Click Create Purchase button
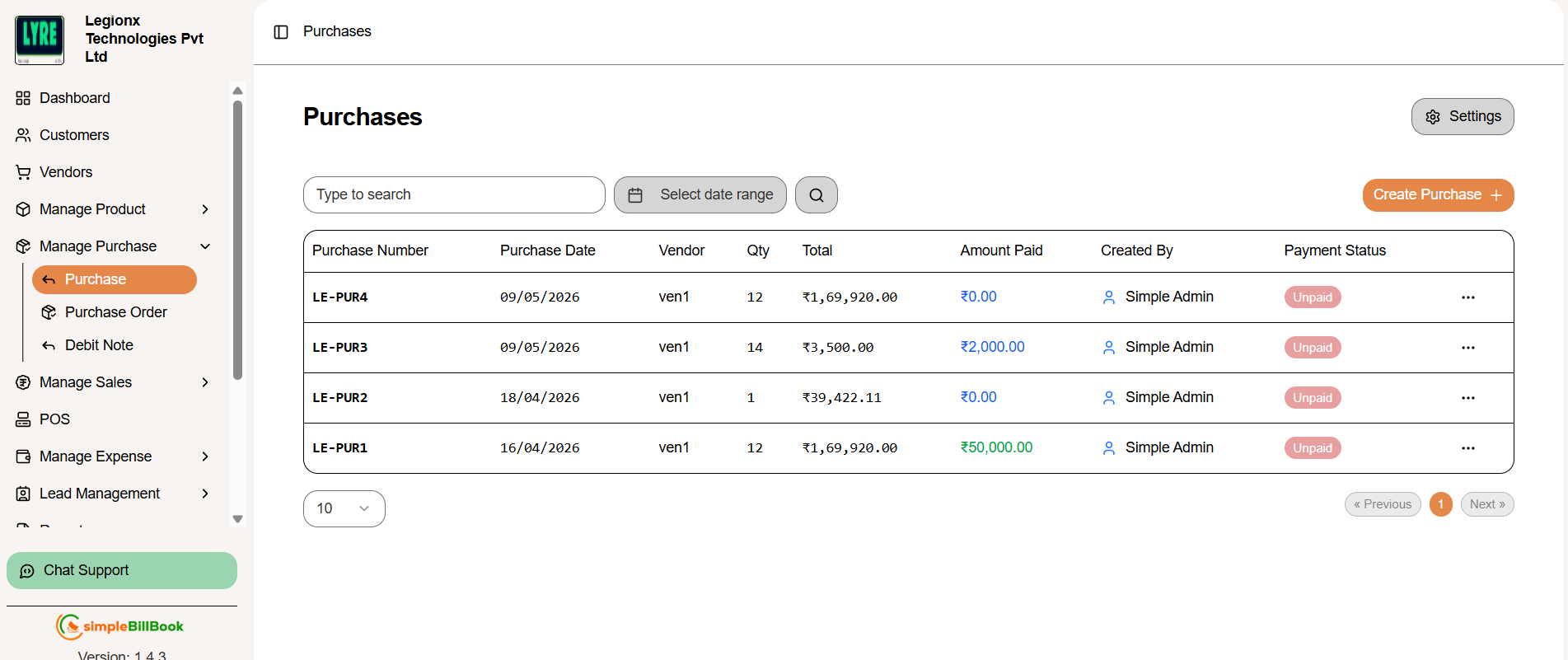Image resolution: width=1568 pixels, height=660 pixels. 1438,195
